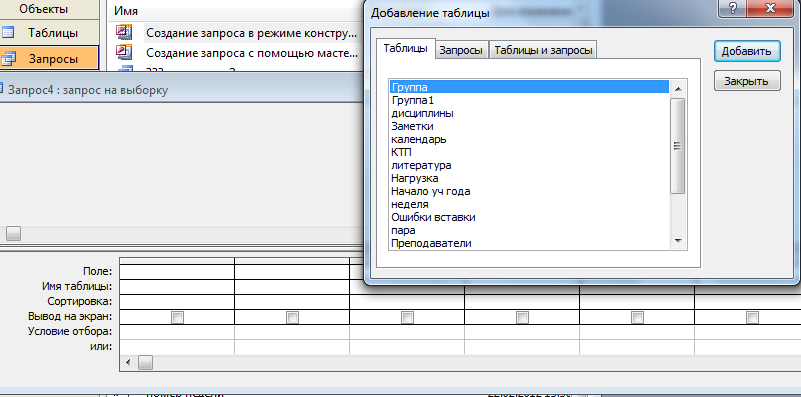801x397 pixels.
Task: Click the Поле cell in second column
Action: click(292, 272)
